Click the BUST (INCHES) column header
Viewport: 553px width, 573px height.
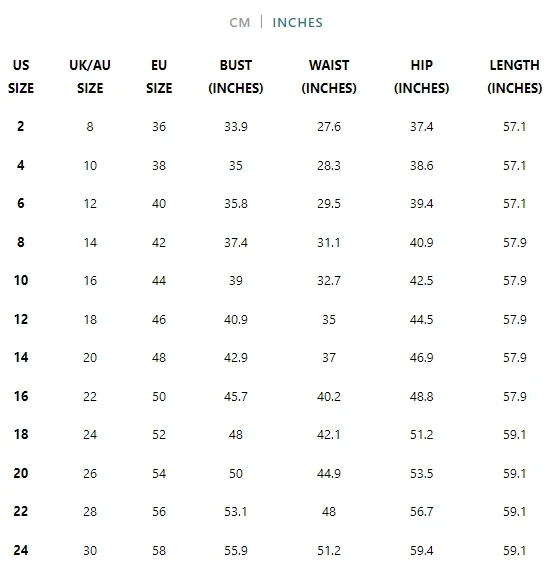(x=236, y=76)
